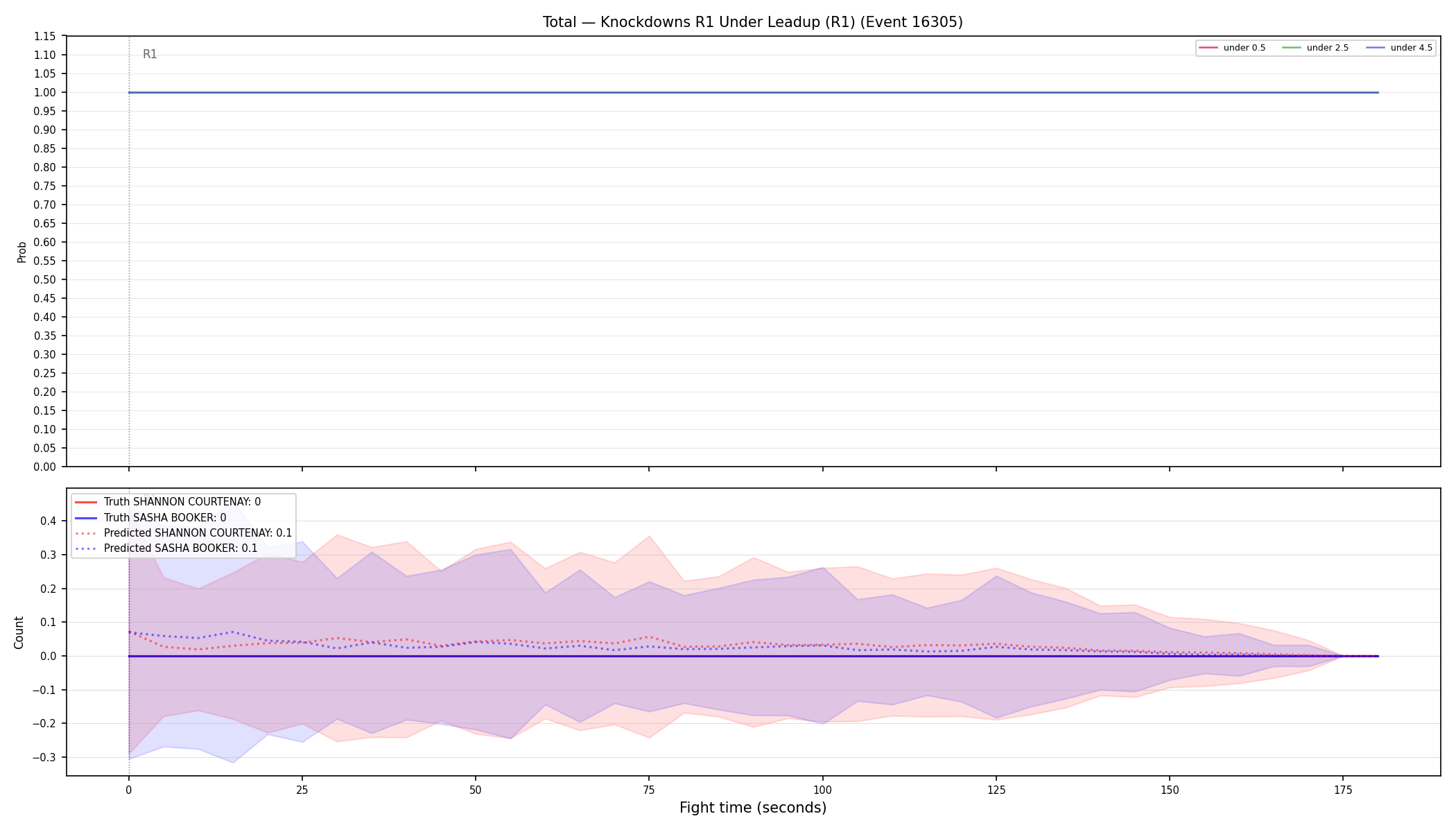Select the 'under 4.5' legend entry

(1399, 48)
